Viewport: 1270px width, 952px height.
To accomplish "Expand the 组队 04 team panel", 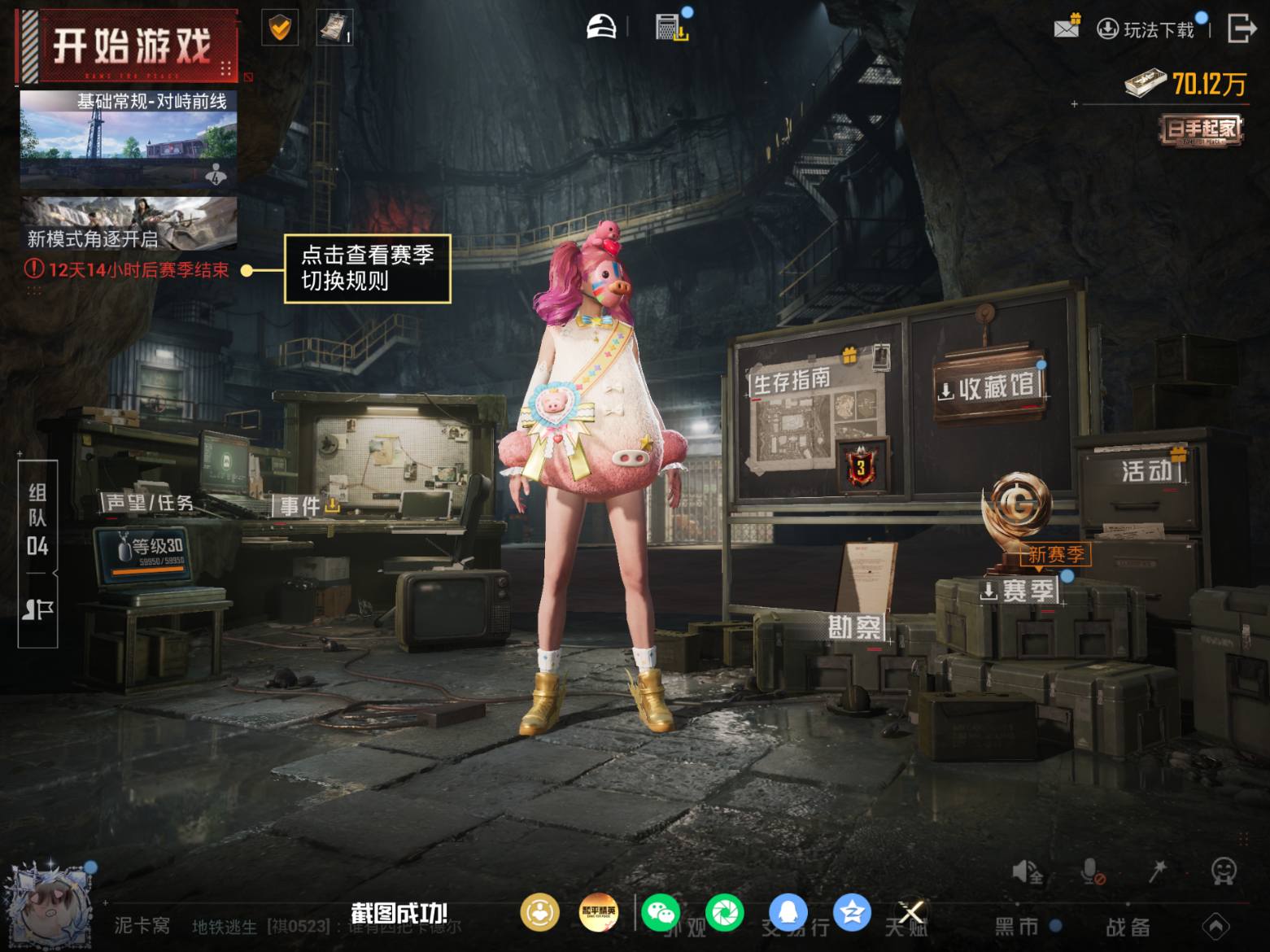I will [x=37, y=518].
